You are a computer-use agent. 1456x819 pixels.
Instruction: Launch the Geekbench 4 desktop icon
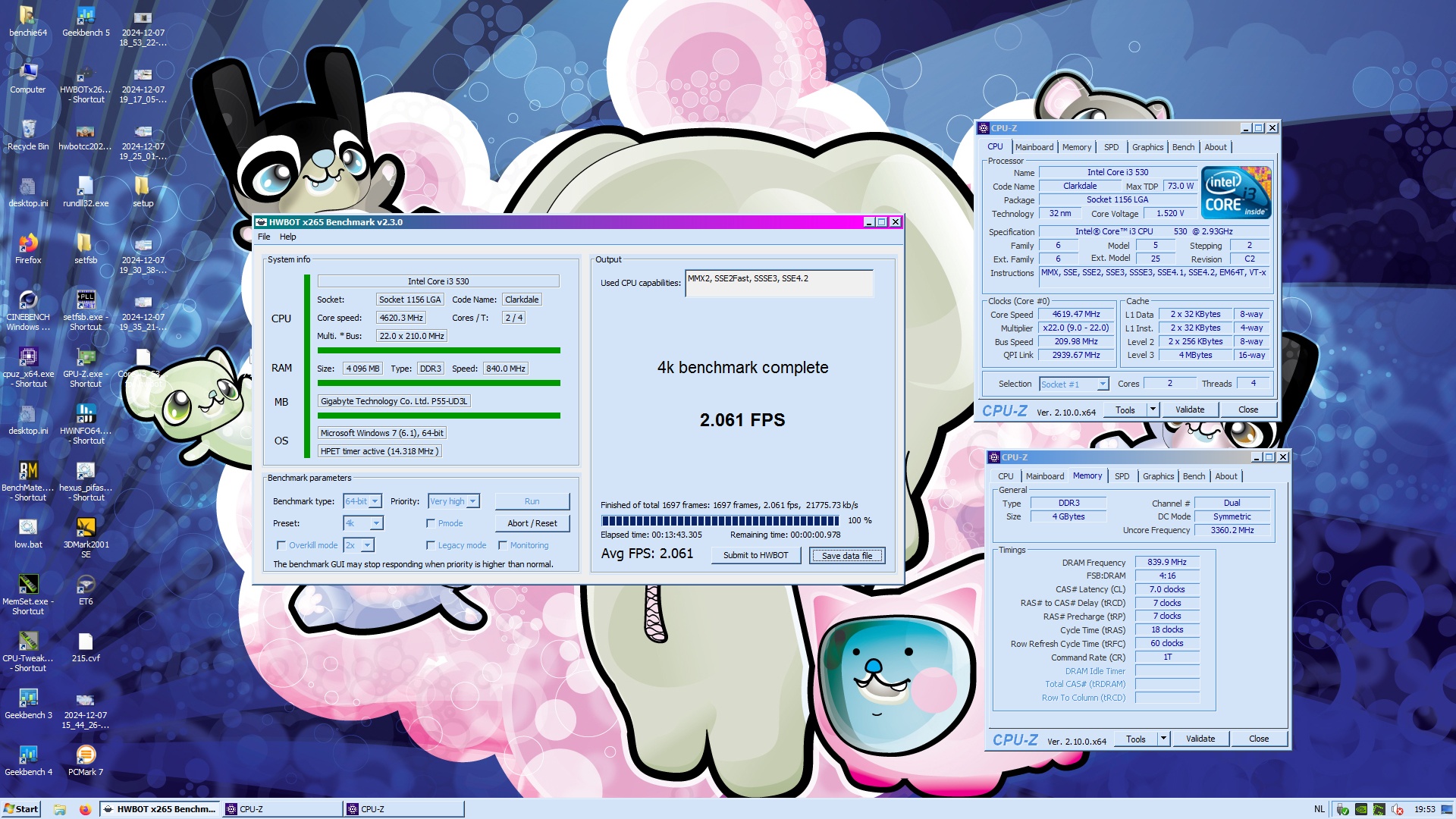click(x=28, y=761)
